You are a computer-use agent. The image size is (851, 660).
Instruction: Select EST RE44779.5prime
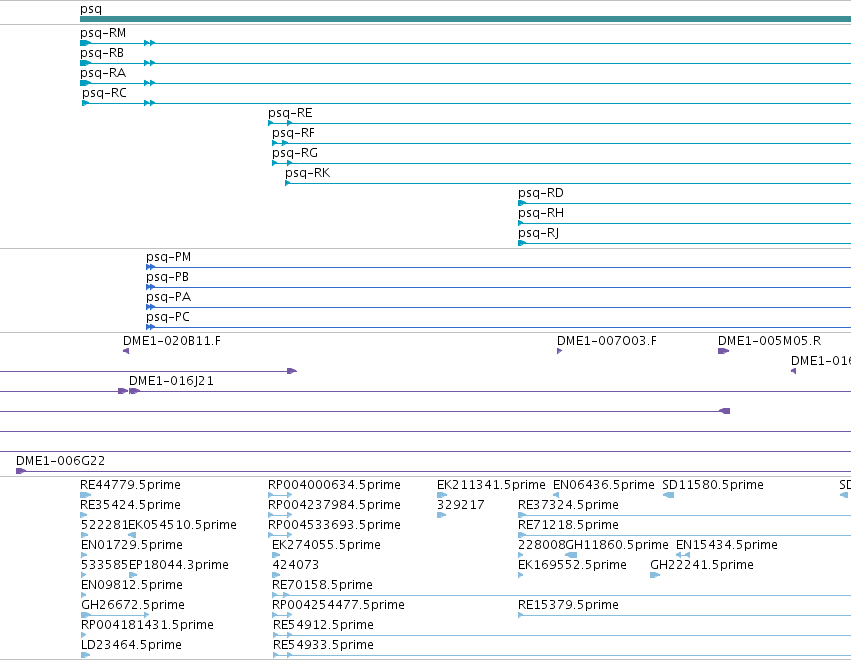coord(130,485)
